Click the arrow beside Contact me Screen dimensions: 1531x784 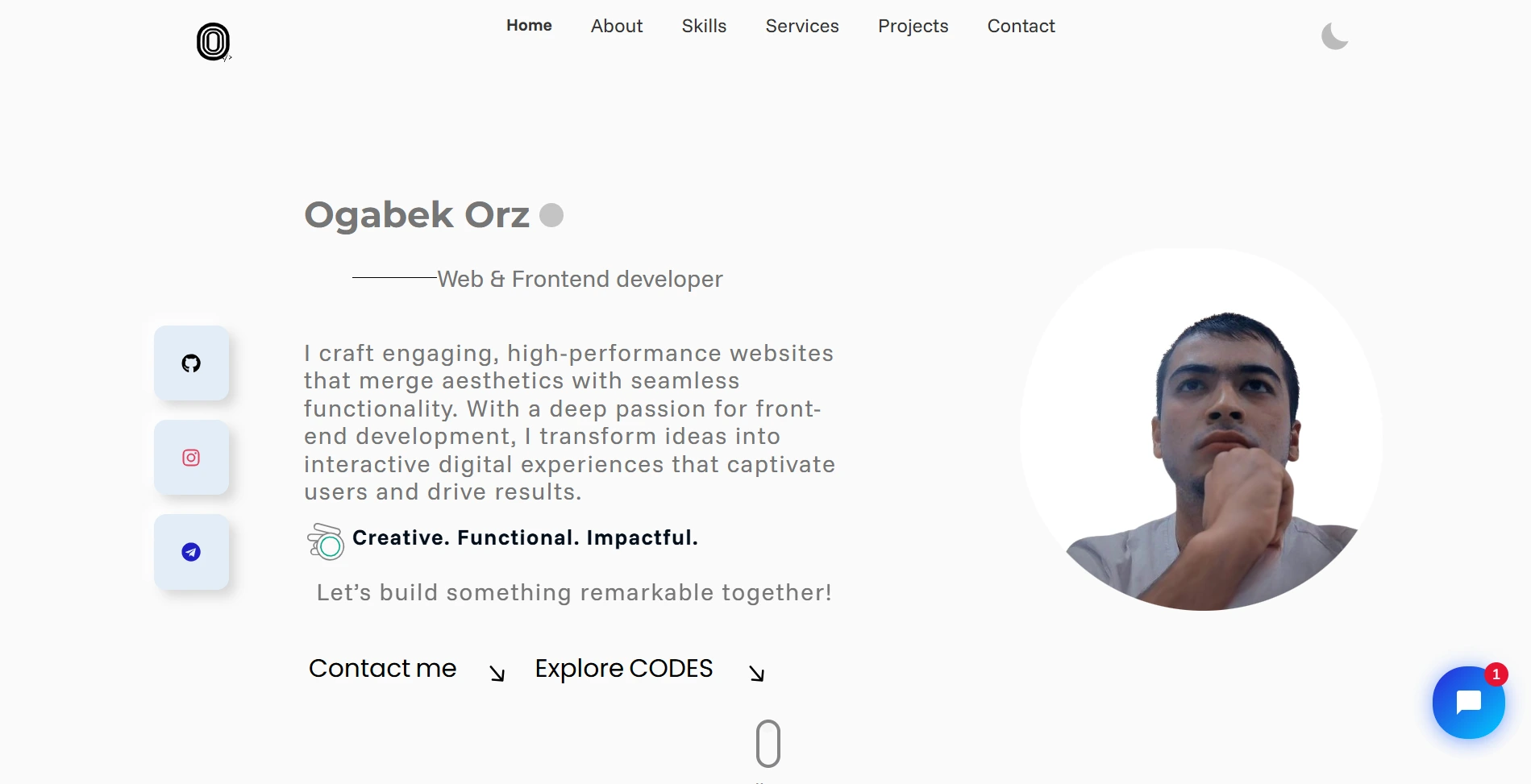(x=497, y=673)
